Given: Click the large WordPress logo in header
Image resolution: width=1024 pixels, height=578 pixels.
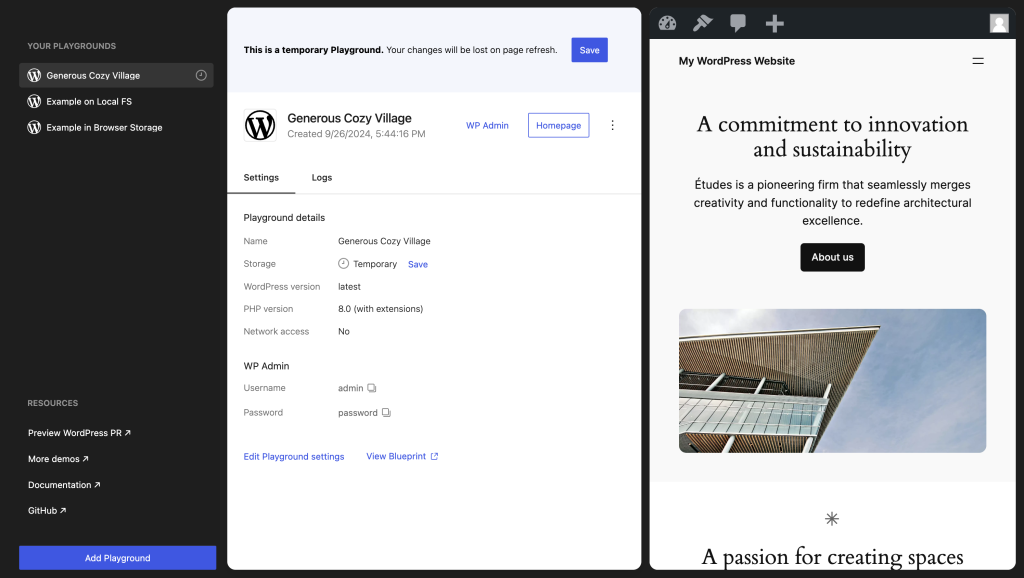Looking at the screenshot, I should click(x=260, y=125).
